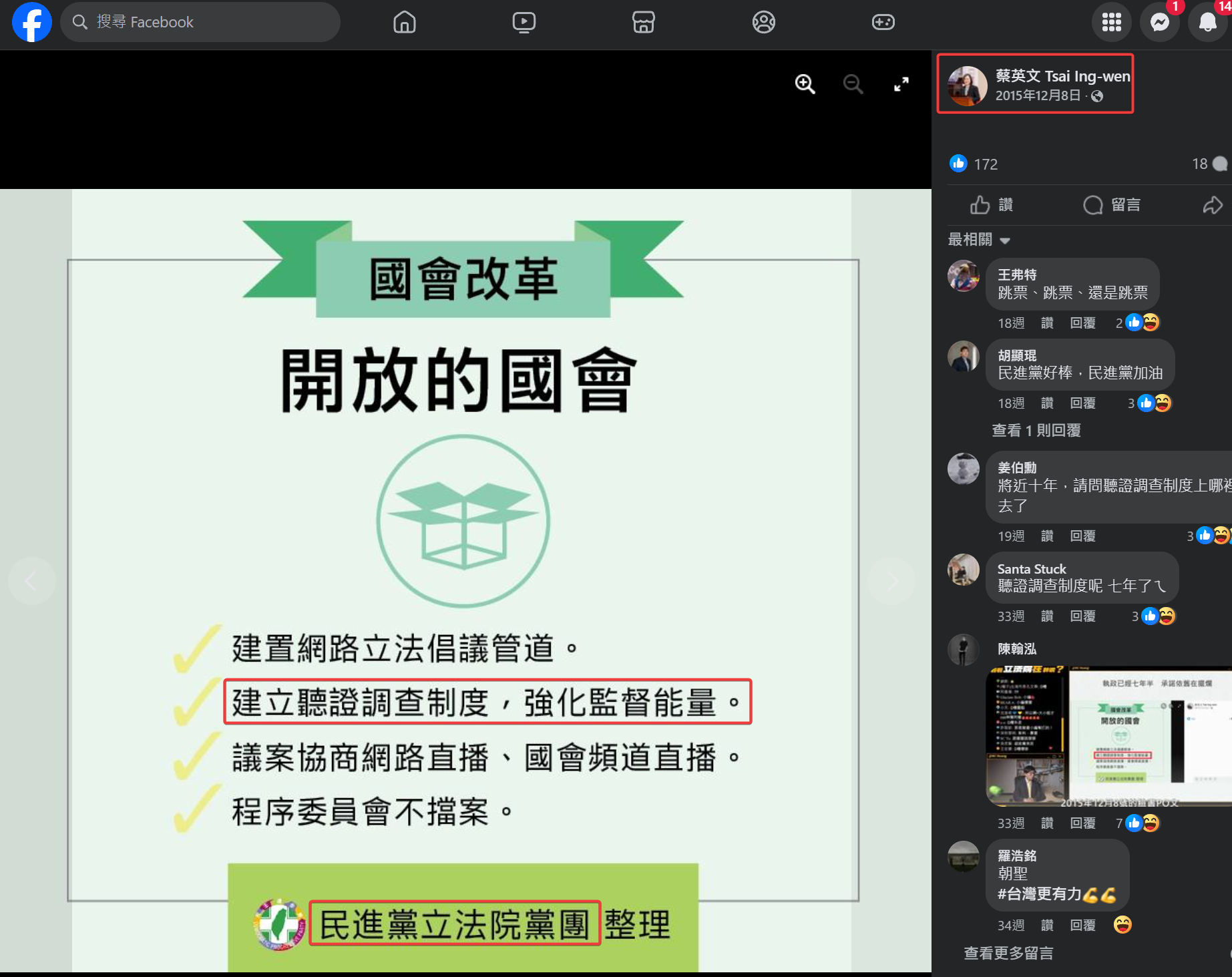Image resolution: width=1232 pixels, height=977 pixels.
Task: Open 姜伯勳 avatar
Action: (964, 469)
